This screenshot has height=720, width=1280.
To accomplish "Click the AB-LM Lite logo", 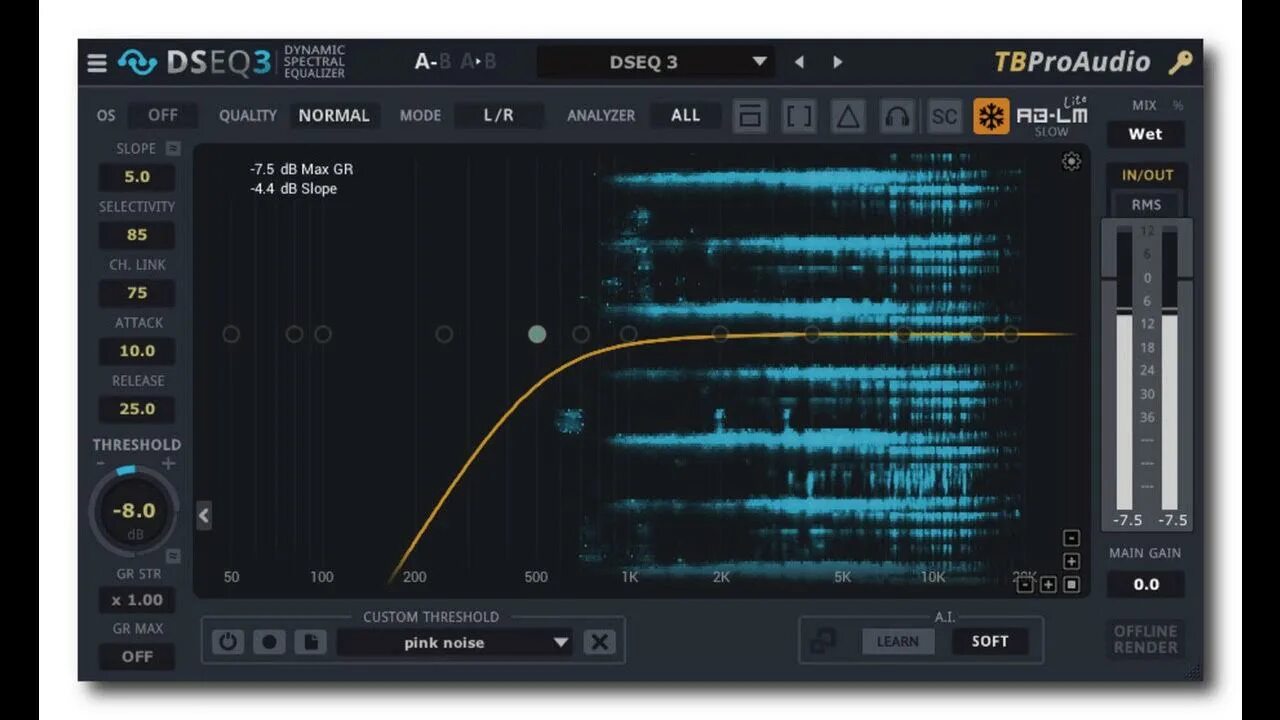I will coord(1052,116).
